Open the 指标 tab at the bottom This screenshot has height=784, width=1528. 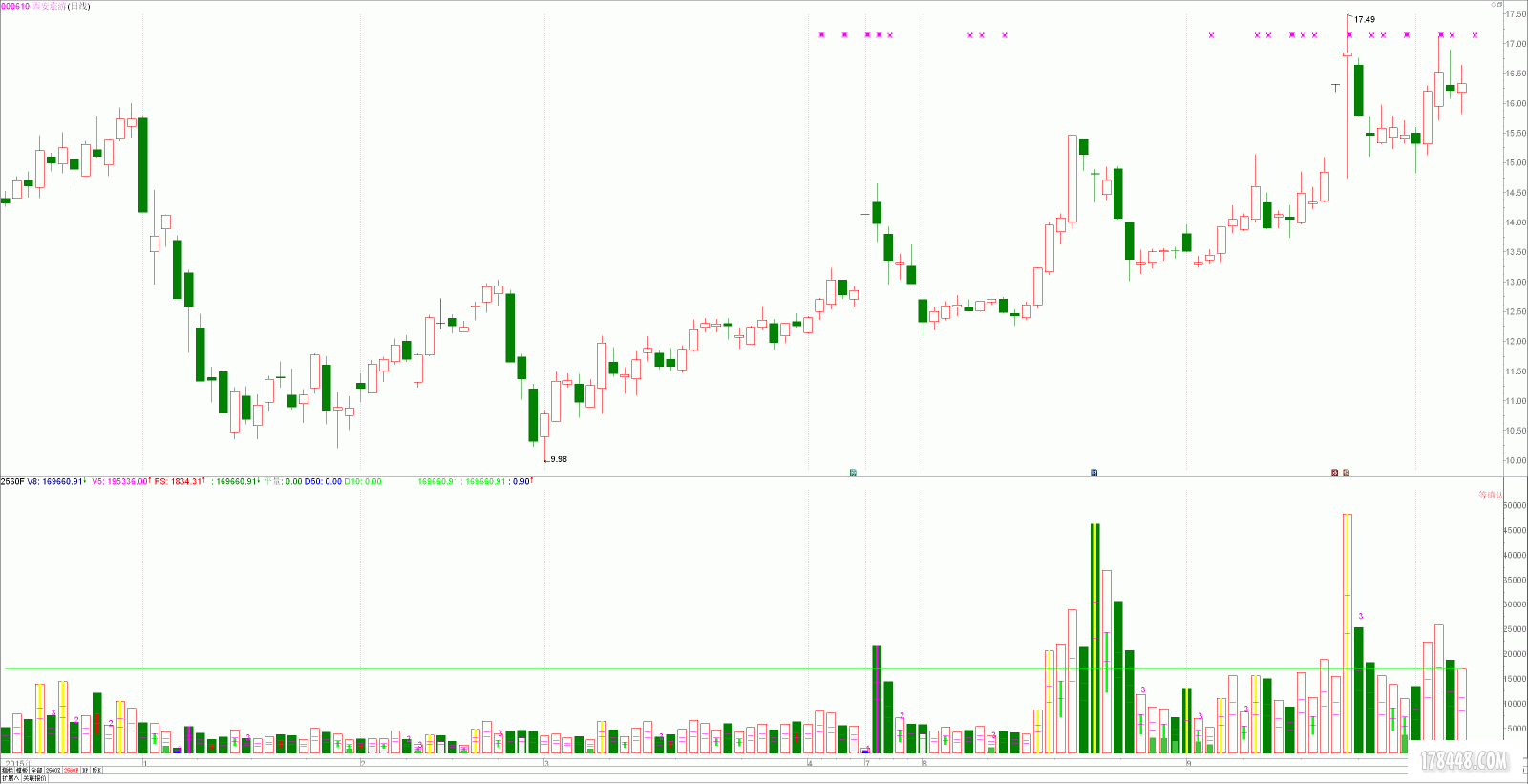point(8,770)
